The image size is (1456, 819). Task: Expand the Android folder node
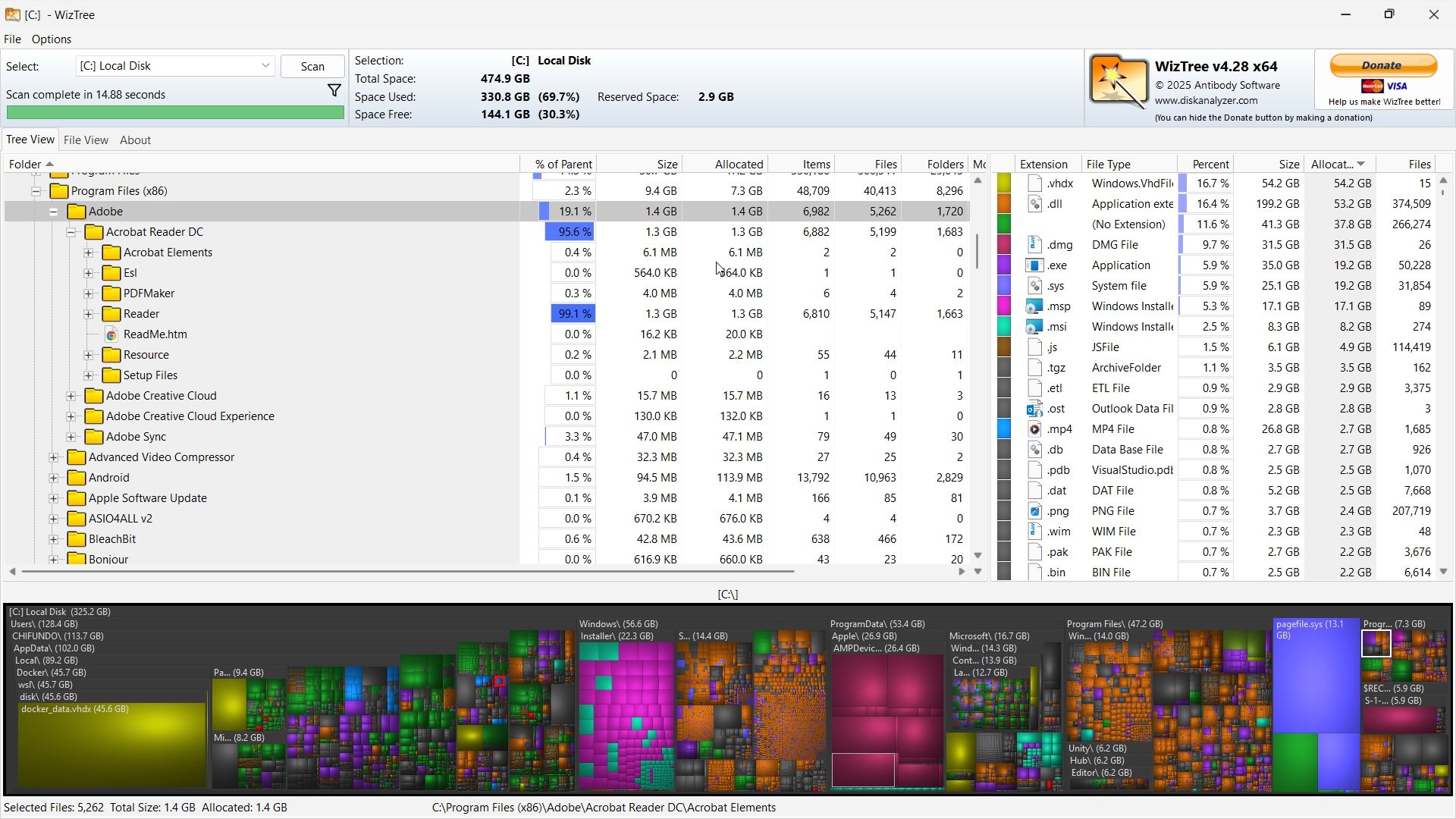[54, 479]
